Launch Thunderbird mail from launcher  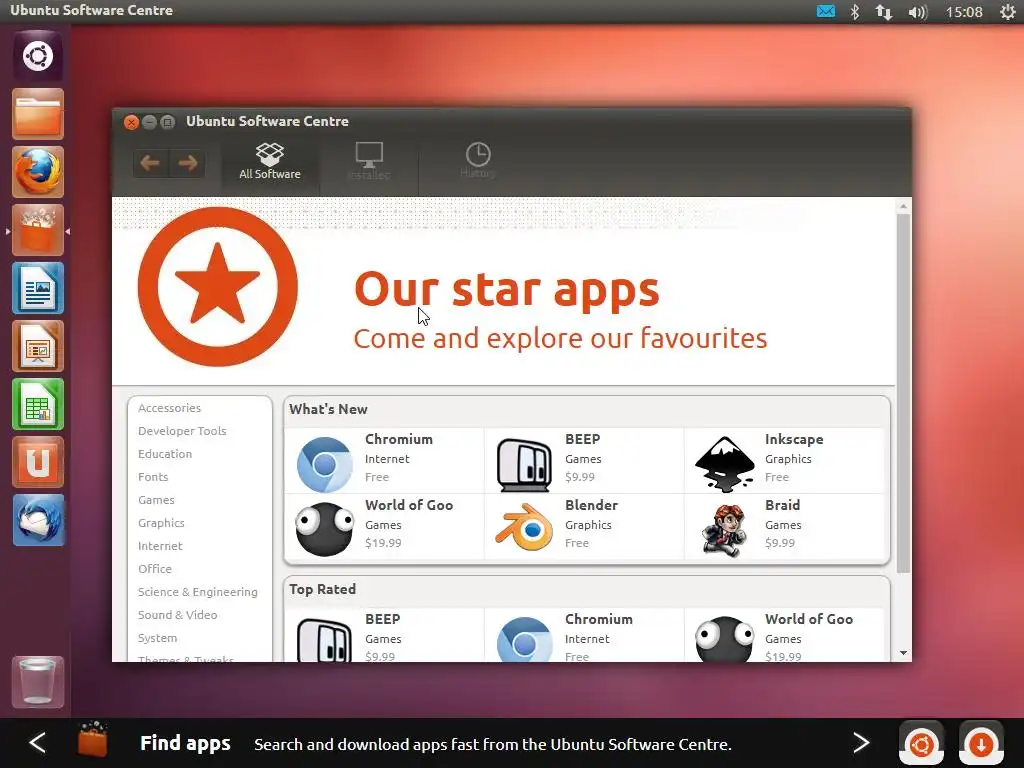(x=38, y=520)
